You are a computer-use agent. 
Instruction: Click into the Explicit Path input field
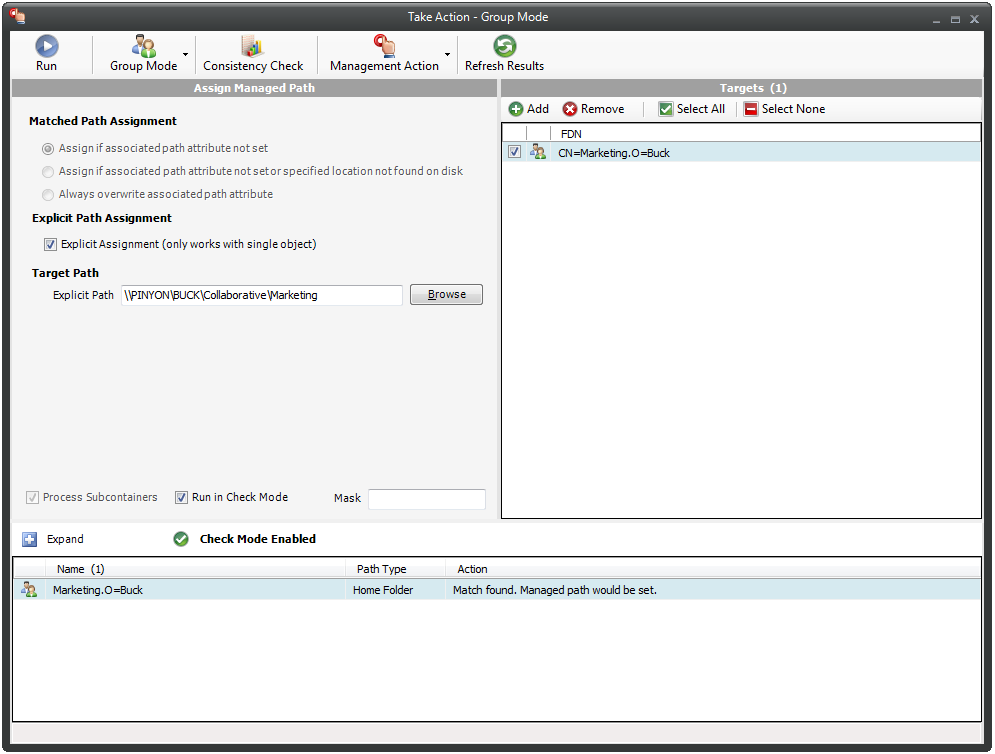point(261,295)
